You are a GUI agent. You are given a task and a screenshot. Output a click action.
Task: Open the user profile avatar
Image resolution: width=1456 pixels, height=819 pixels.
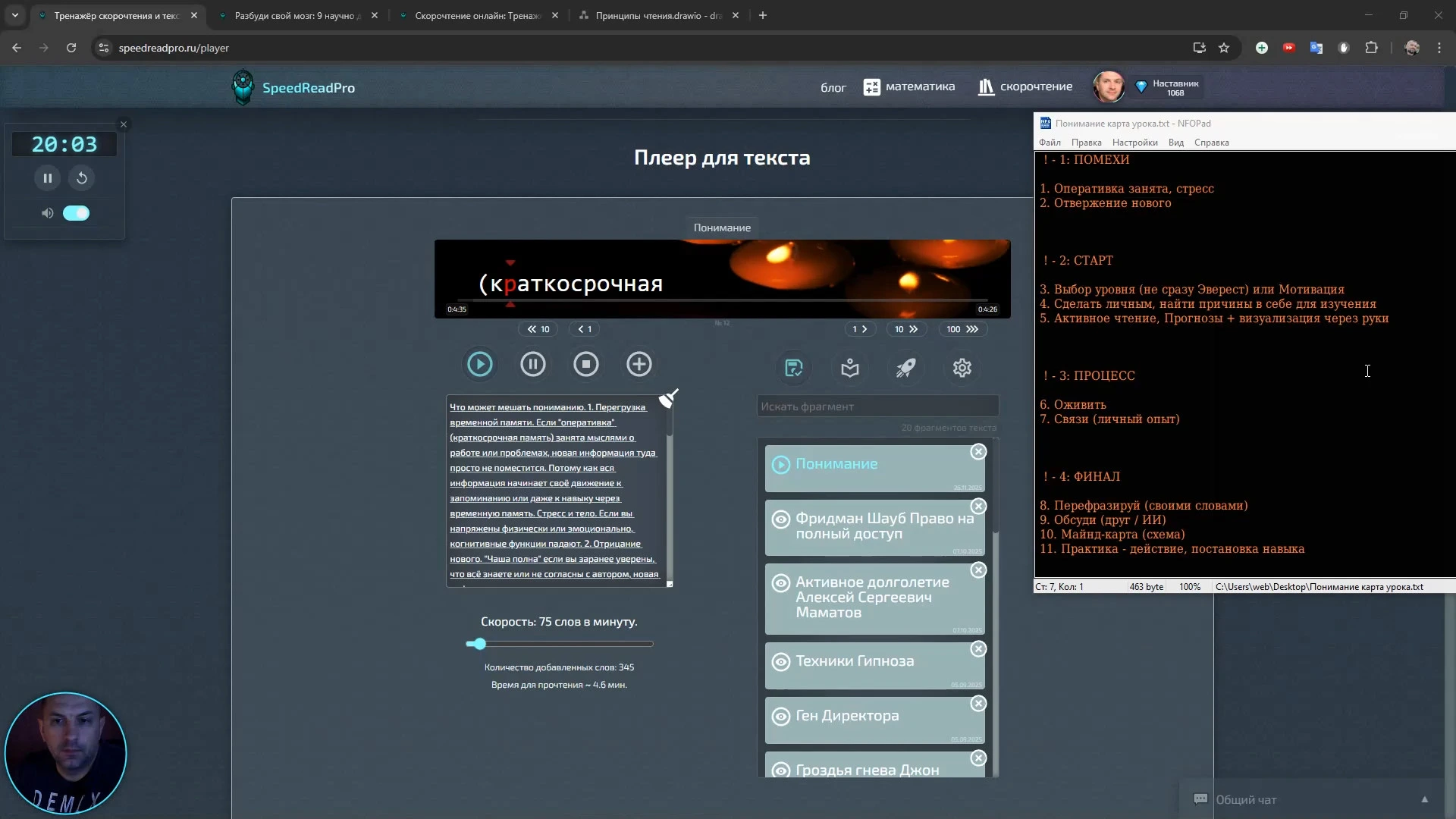(1108, 87)
